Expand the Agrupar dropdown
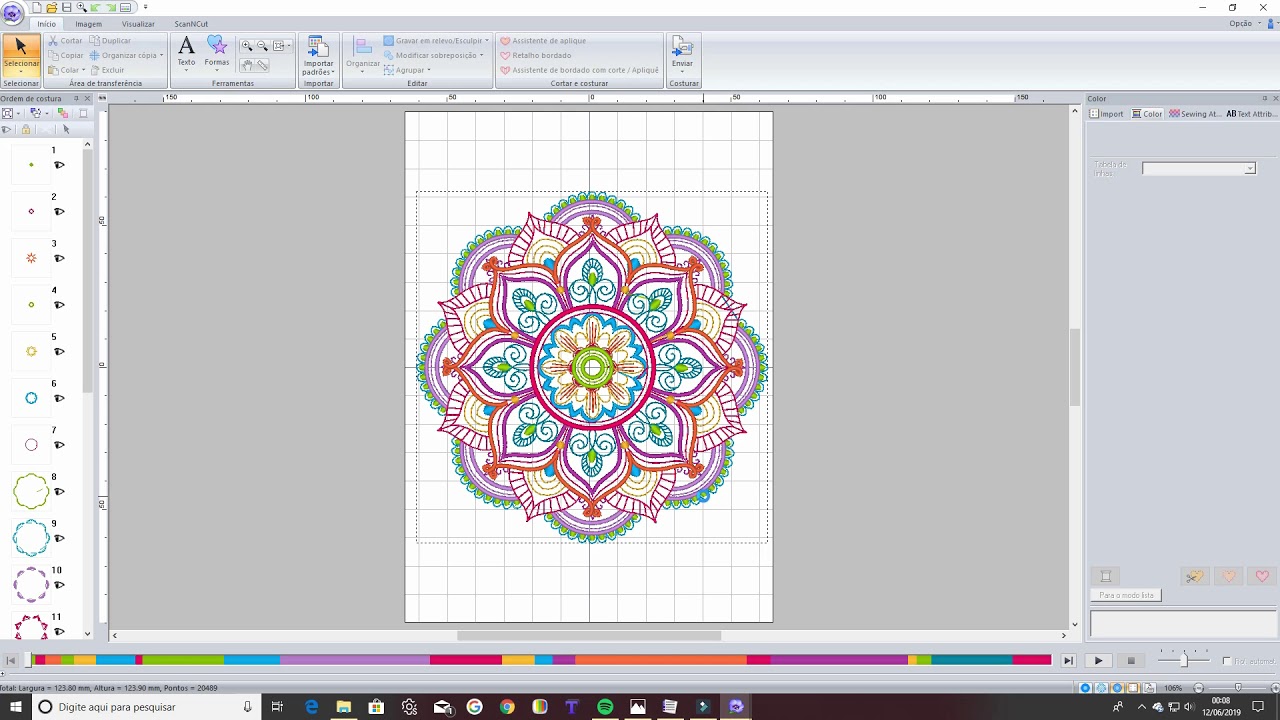This screenshot has height=720, width=1280. 429,70
